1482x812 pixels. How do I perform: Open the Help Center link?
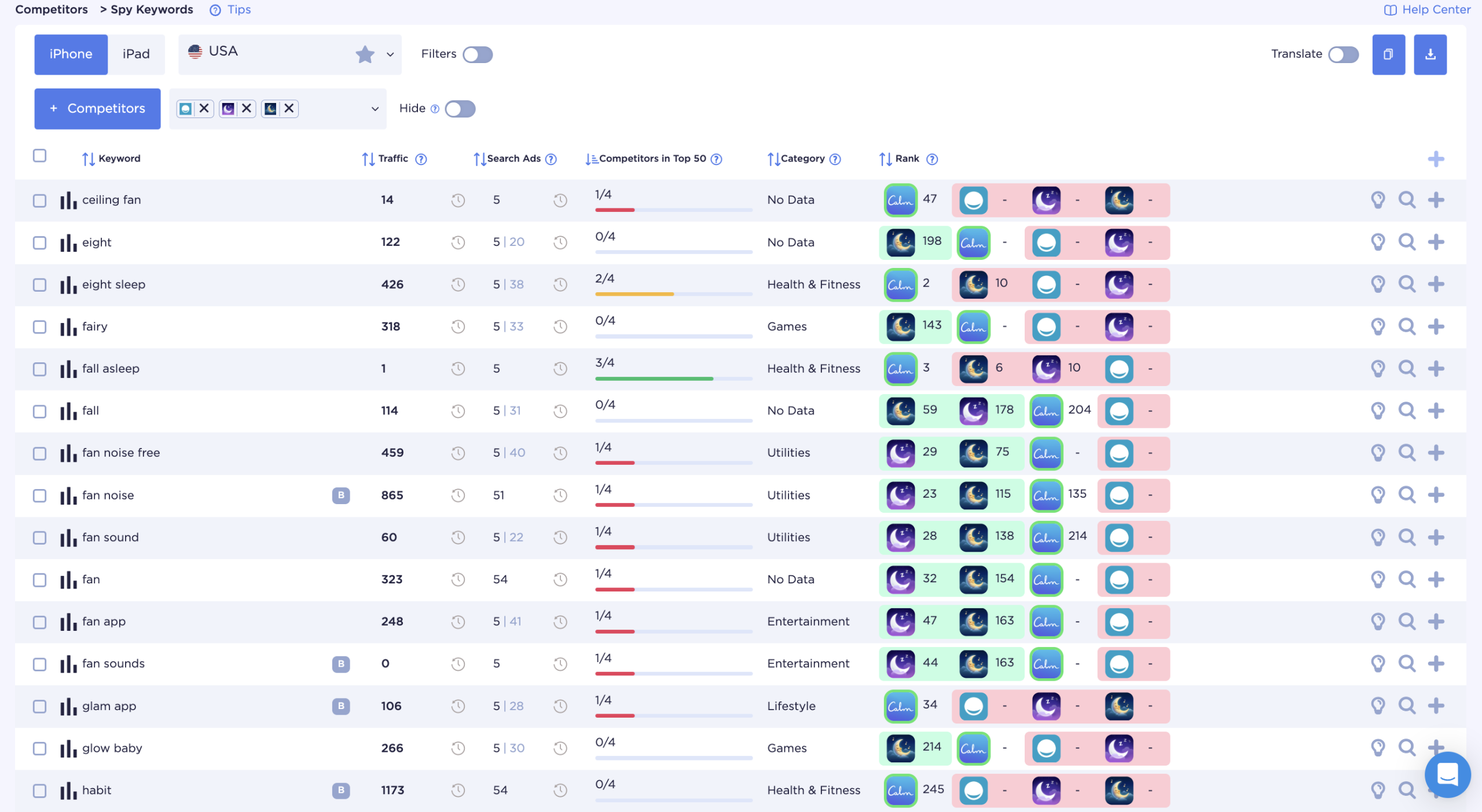point(1427,10)
